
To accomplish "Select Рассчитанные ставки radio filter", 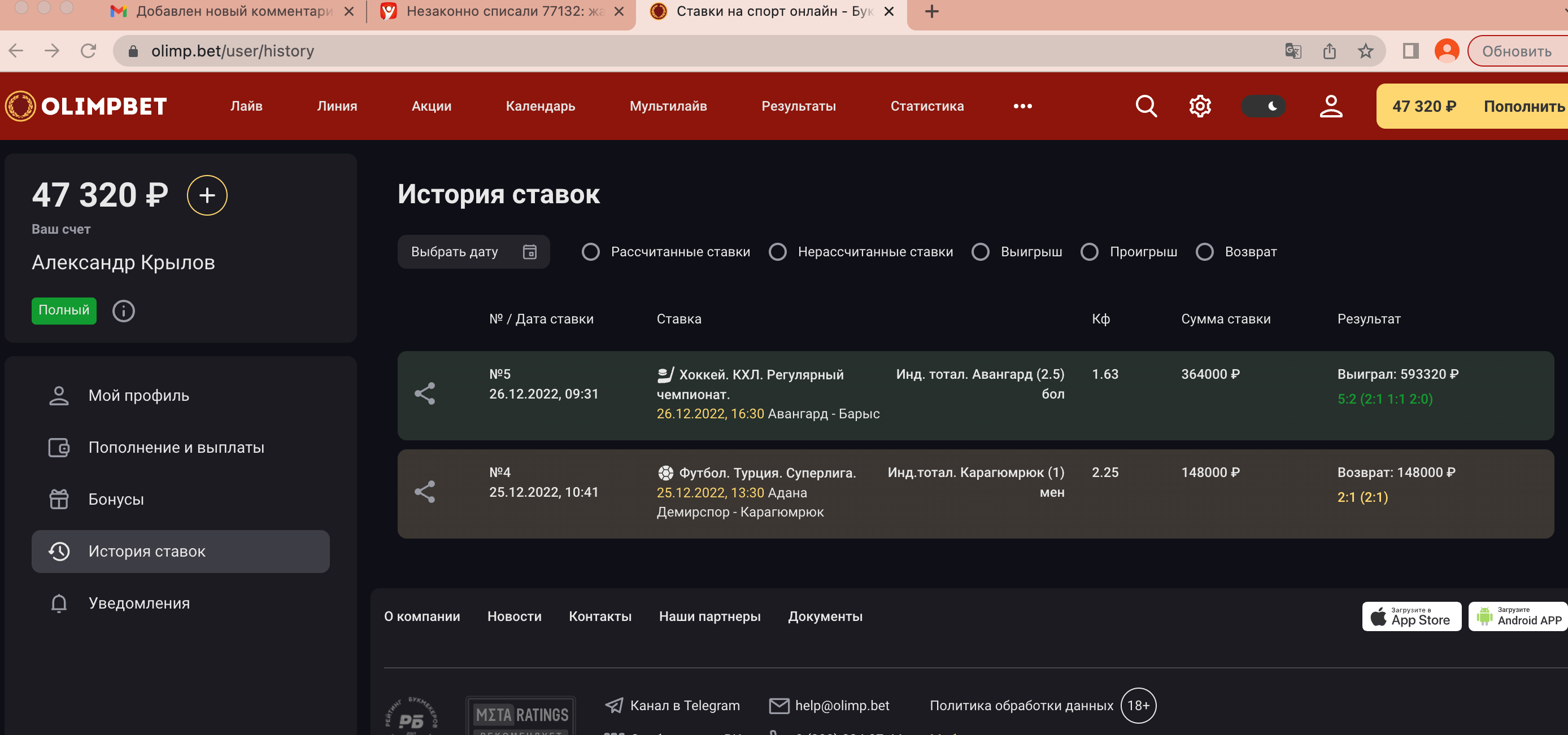I will [x=590, y=252].
